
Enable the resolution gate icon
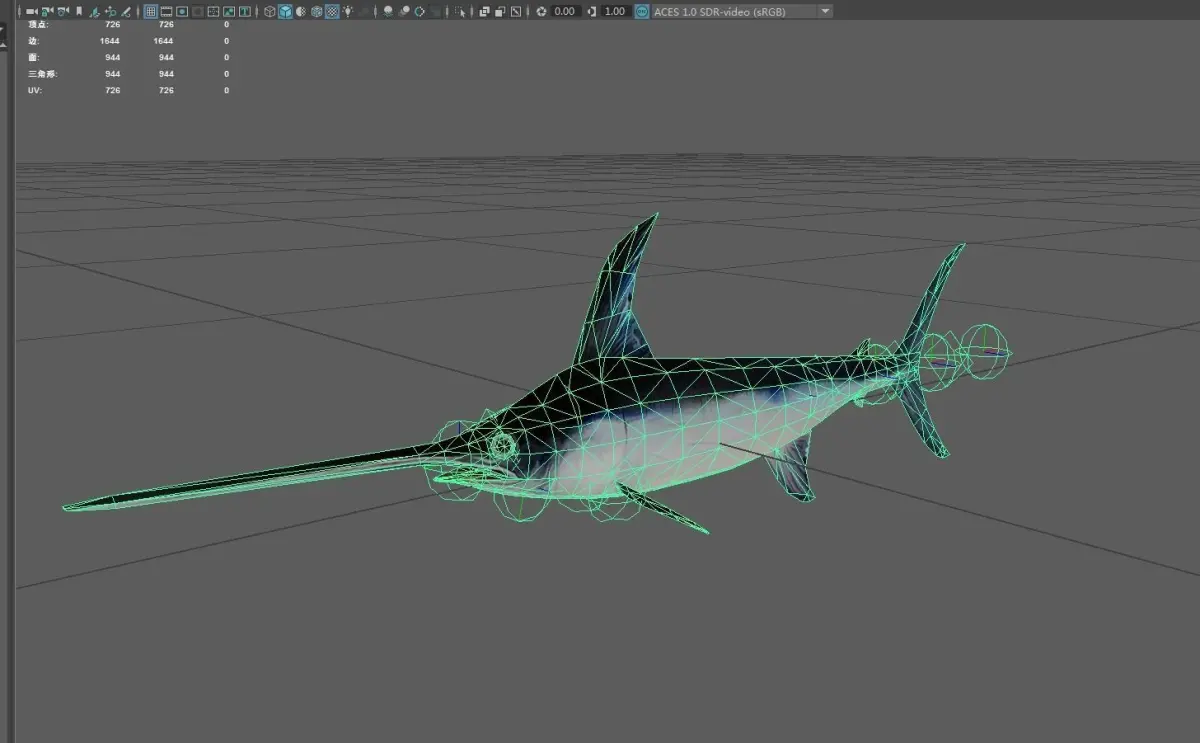[182, 11]
